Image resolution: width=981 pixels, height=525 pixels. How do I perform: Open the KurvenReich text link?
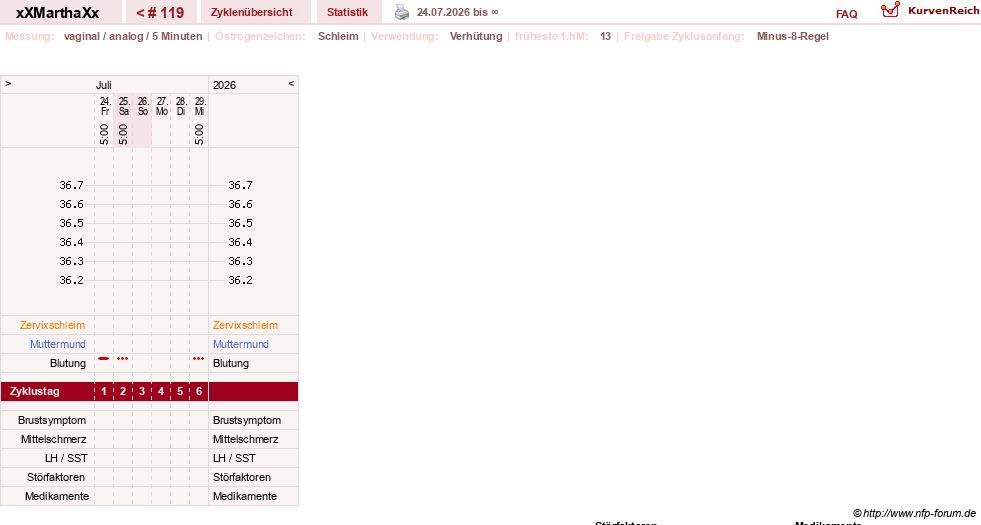click(x=943, y=11)
